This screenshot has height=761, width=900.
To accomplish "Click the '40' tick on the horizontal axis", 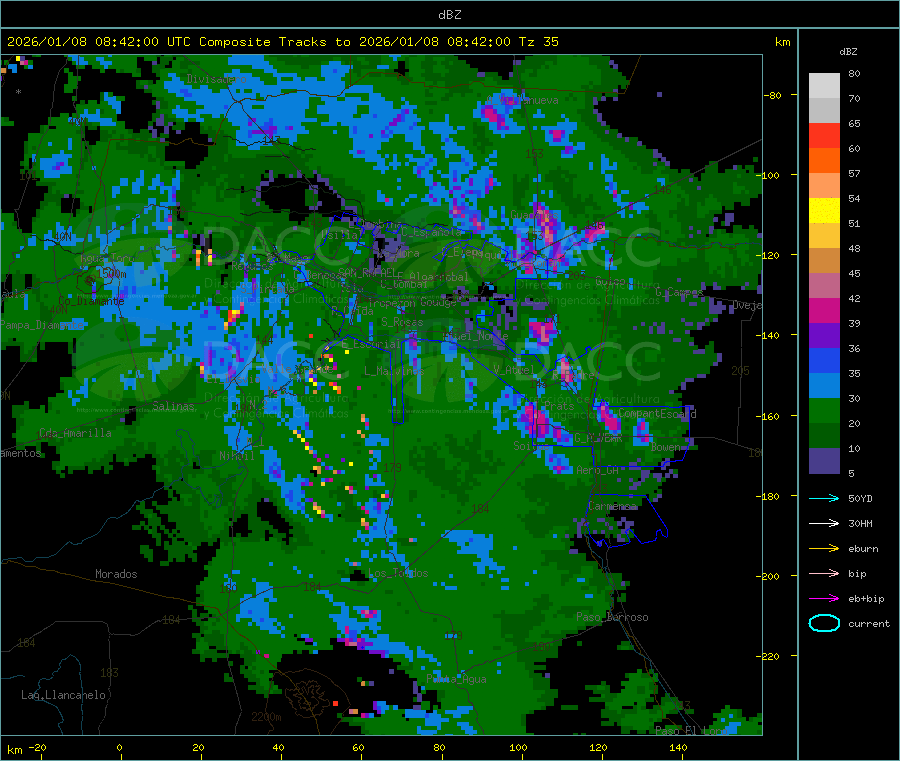I will click(x=278, y=747).
